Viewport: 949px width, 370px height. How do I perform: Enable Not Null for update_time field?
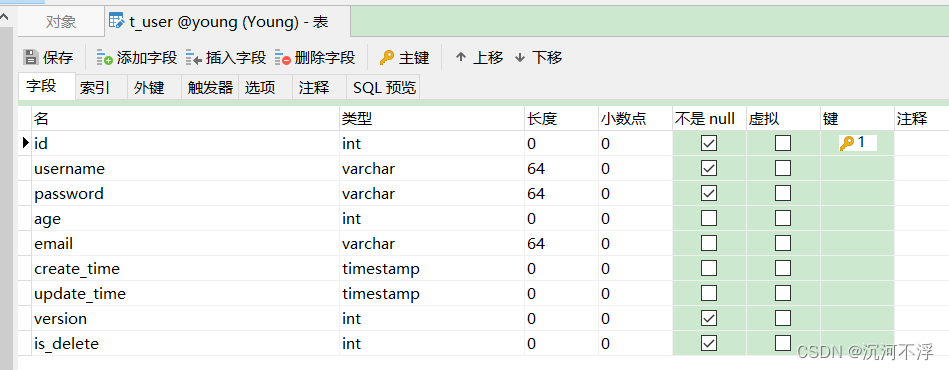click(x=709, y=293)
